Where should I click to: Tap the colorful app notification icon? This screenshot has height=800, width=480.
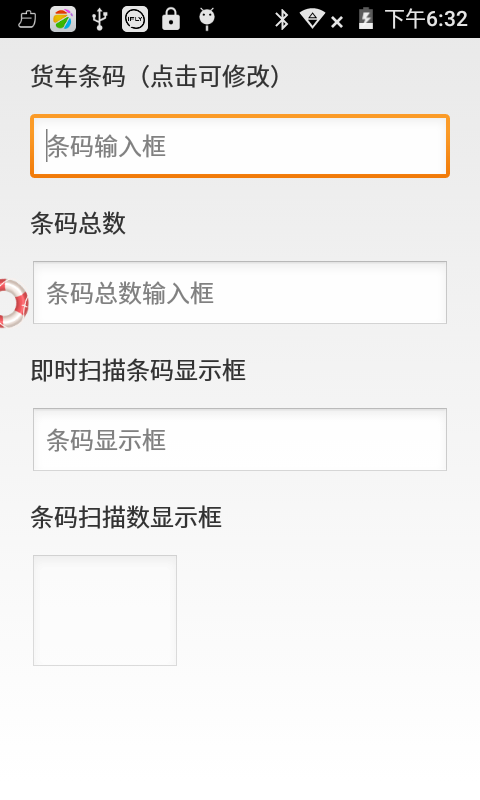[63, 19]
